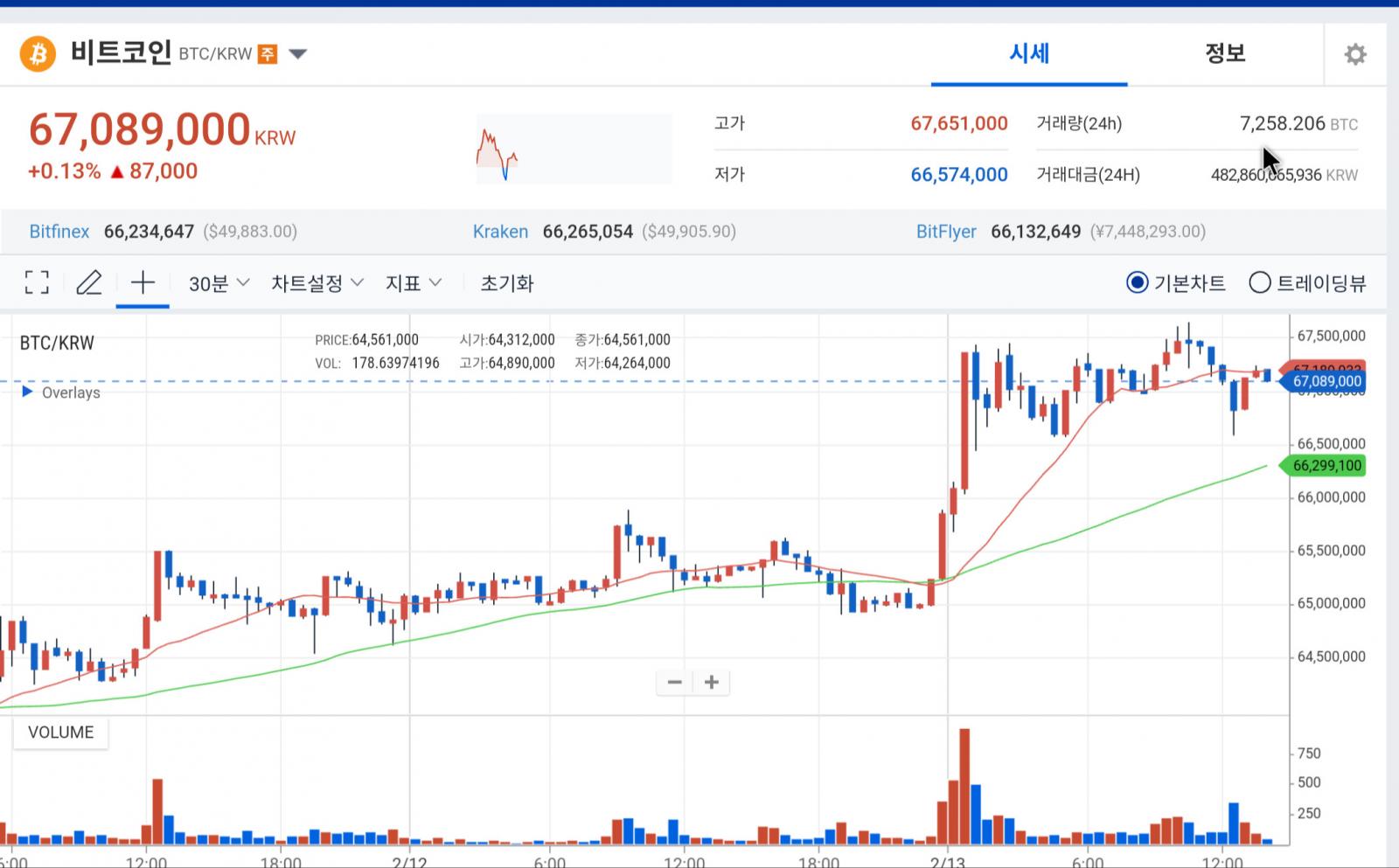This screenshot has height=868, width=1399.
Task: Open settings via the gear icon
Action: pos(1354,55)
